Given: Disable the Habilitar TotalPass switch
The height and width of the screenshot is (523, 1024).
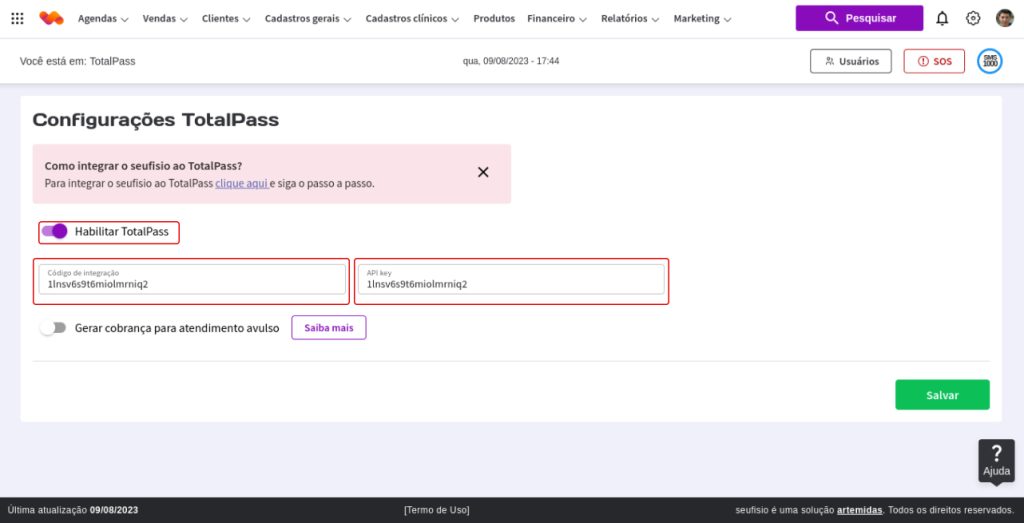Looking at the screenshot, I should [55, 231].
